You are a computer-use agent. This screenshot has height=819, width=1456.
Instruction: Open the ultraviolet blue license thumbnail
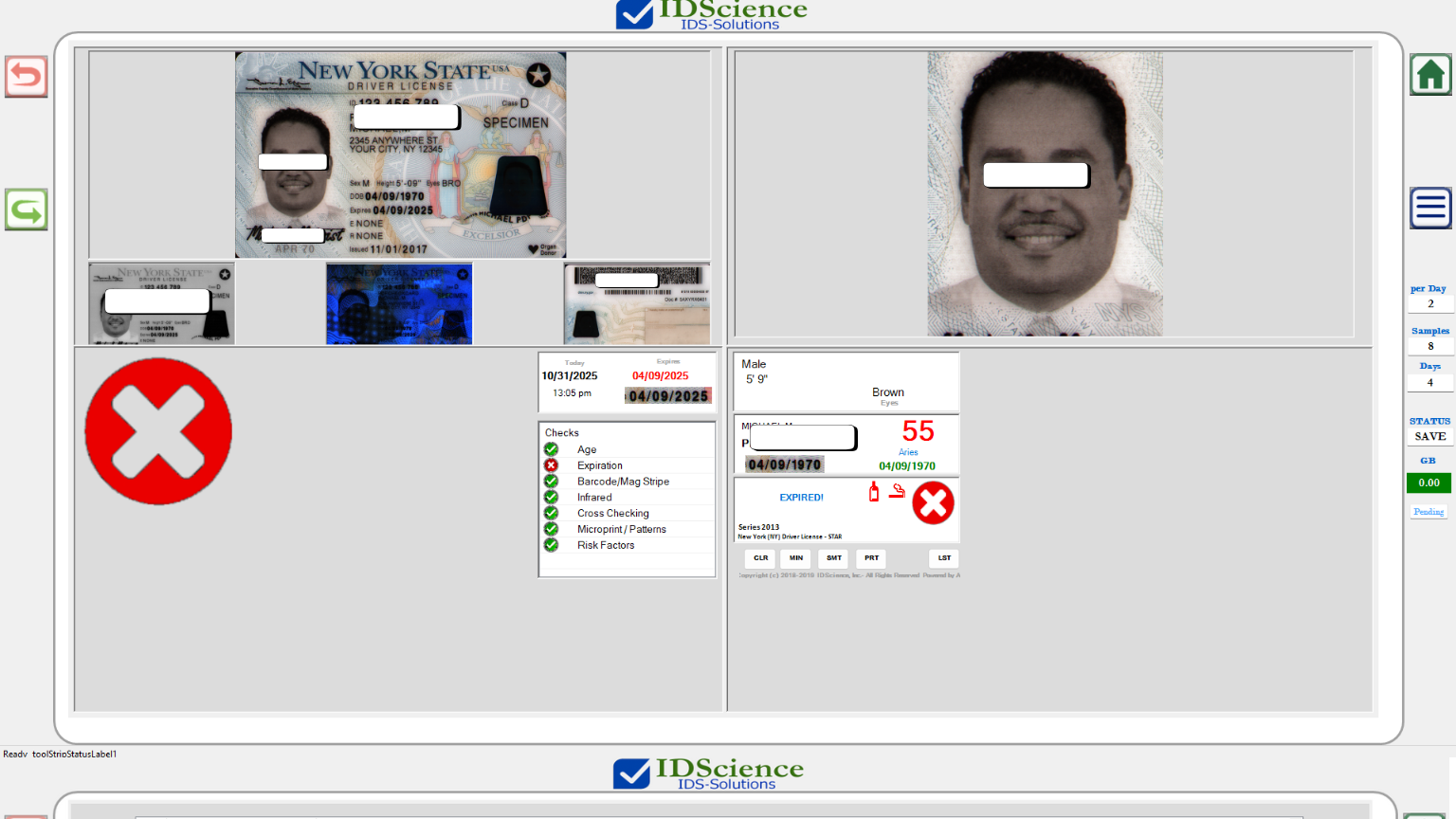399,303
